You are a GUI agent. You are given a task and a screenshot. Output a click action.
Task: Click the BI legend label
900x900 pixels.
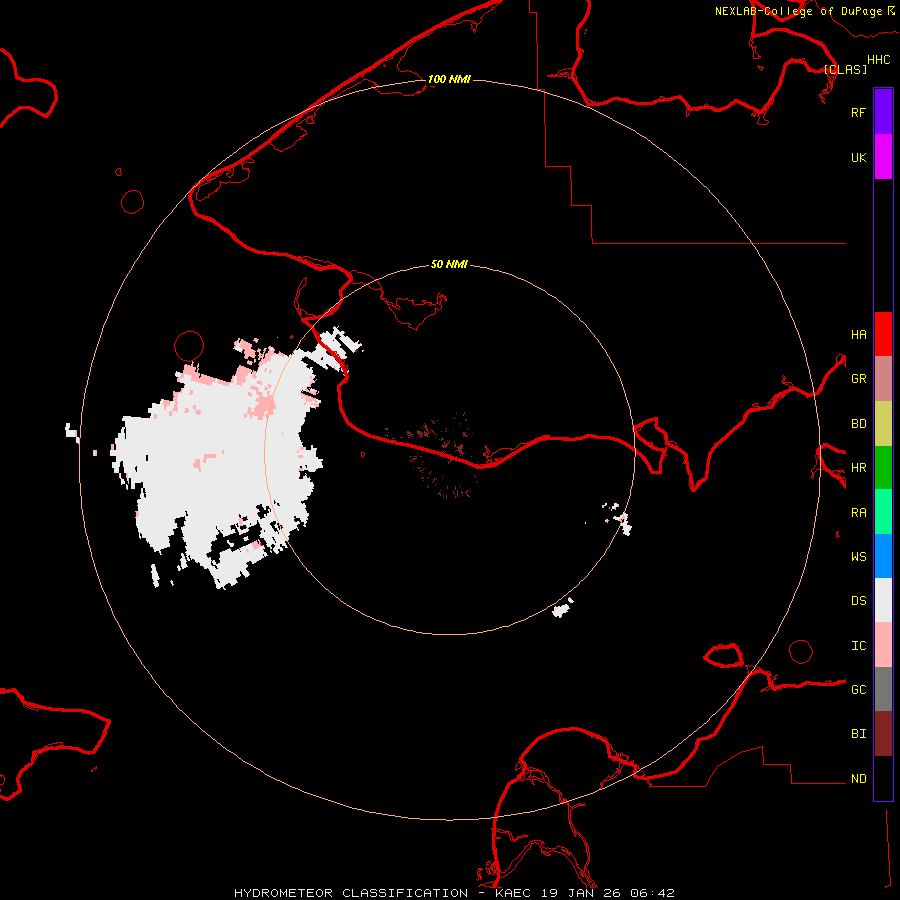[x=858, y=734]
